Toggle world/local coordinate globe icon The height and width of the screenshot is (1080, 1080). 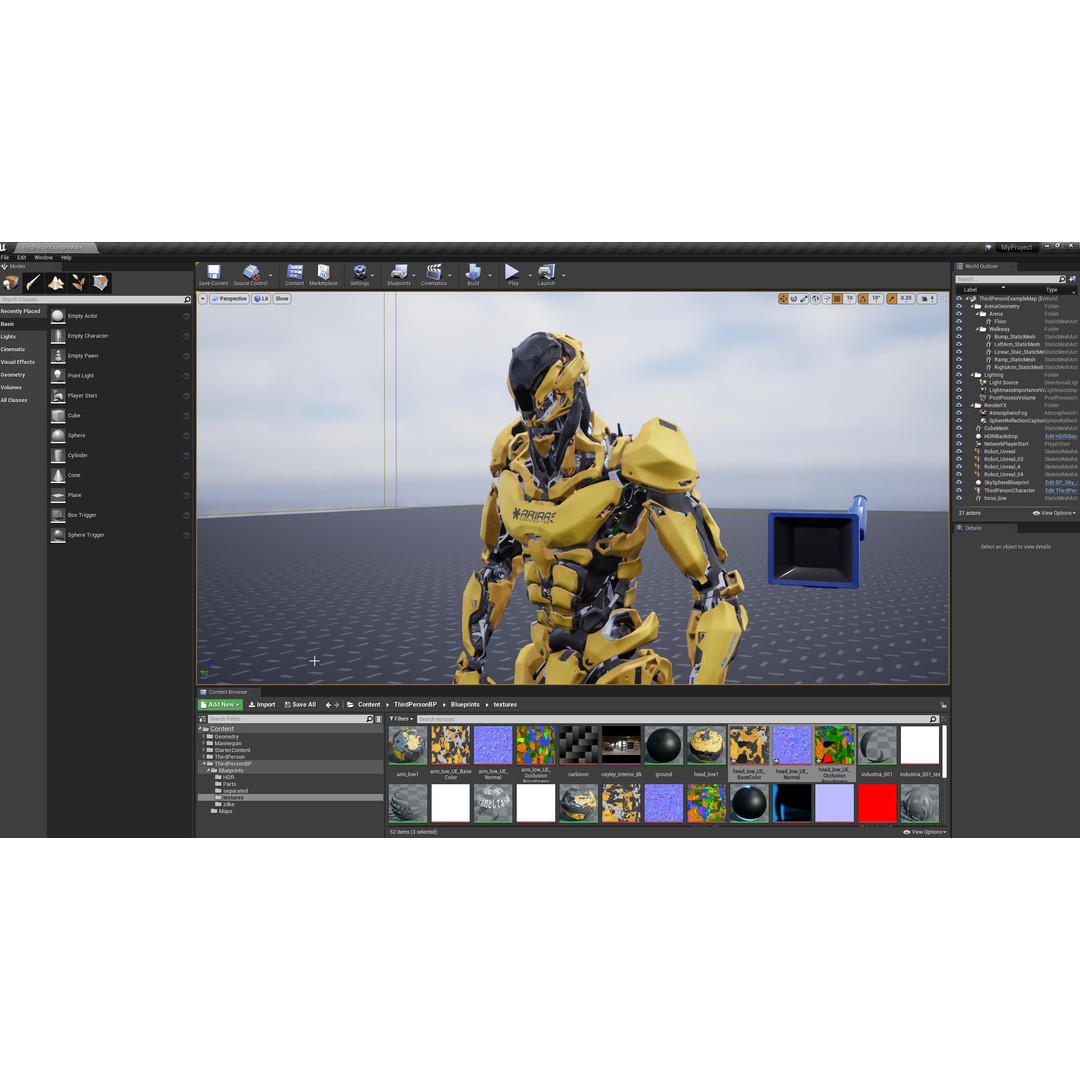pos(816,299)
